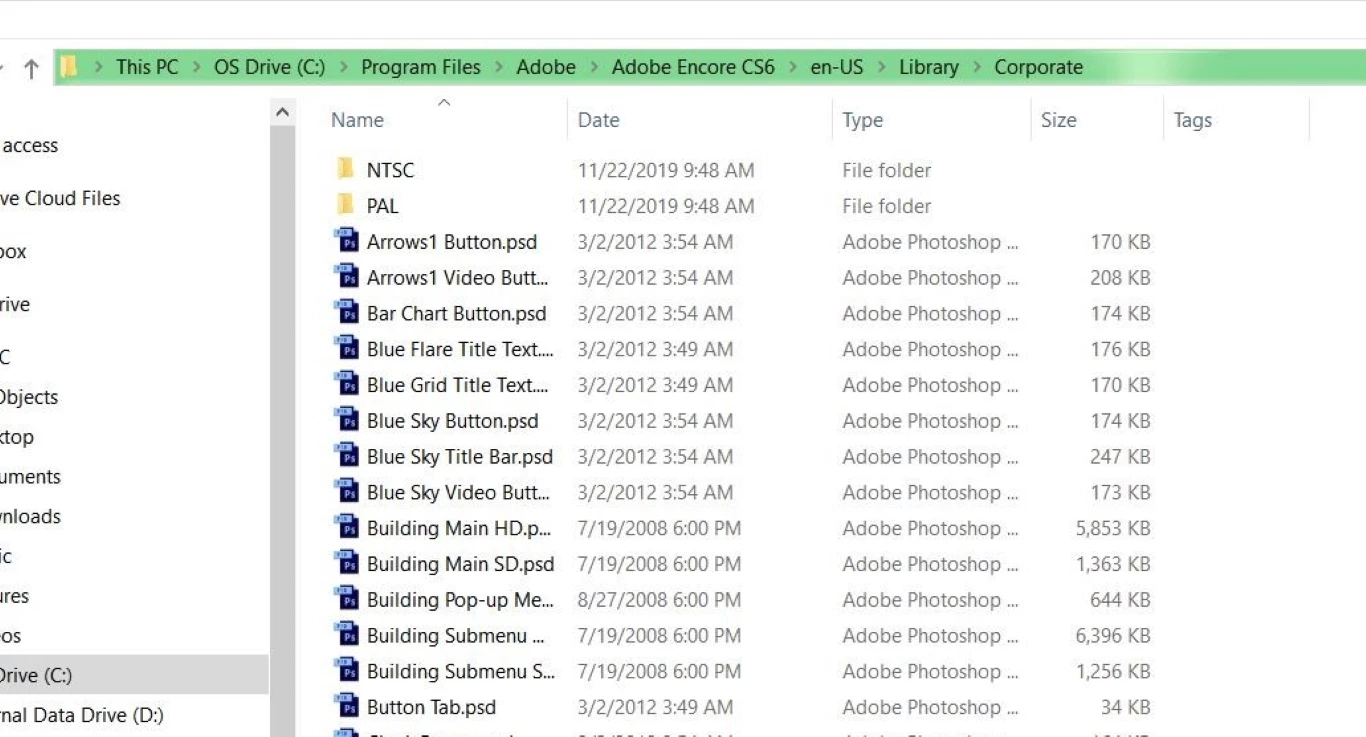Open the NTSC folder icon

[346, 169]
